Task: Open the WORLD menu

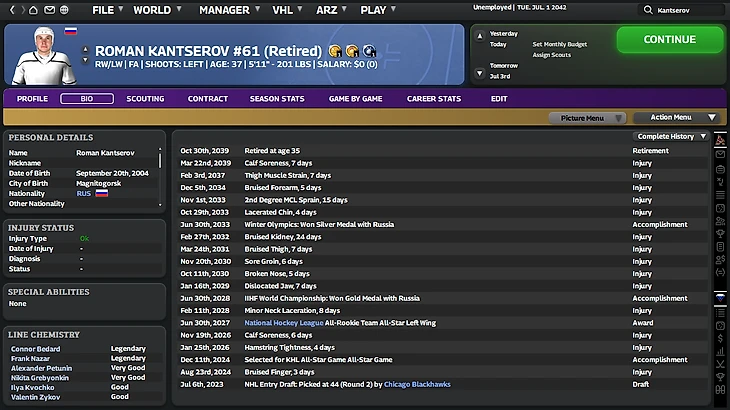Action: 152,10
